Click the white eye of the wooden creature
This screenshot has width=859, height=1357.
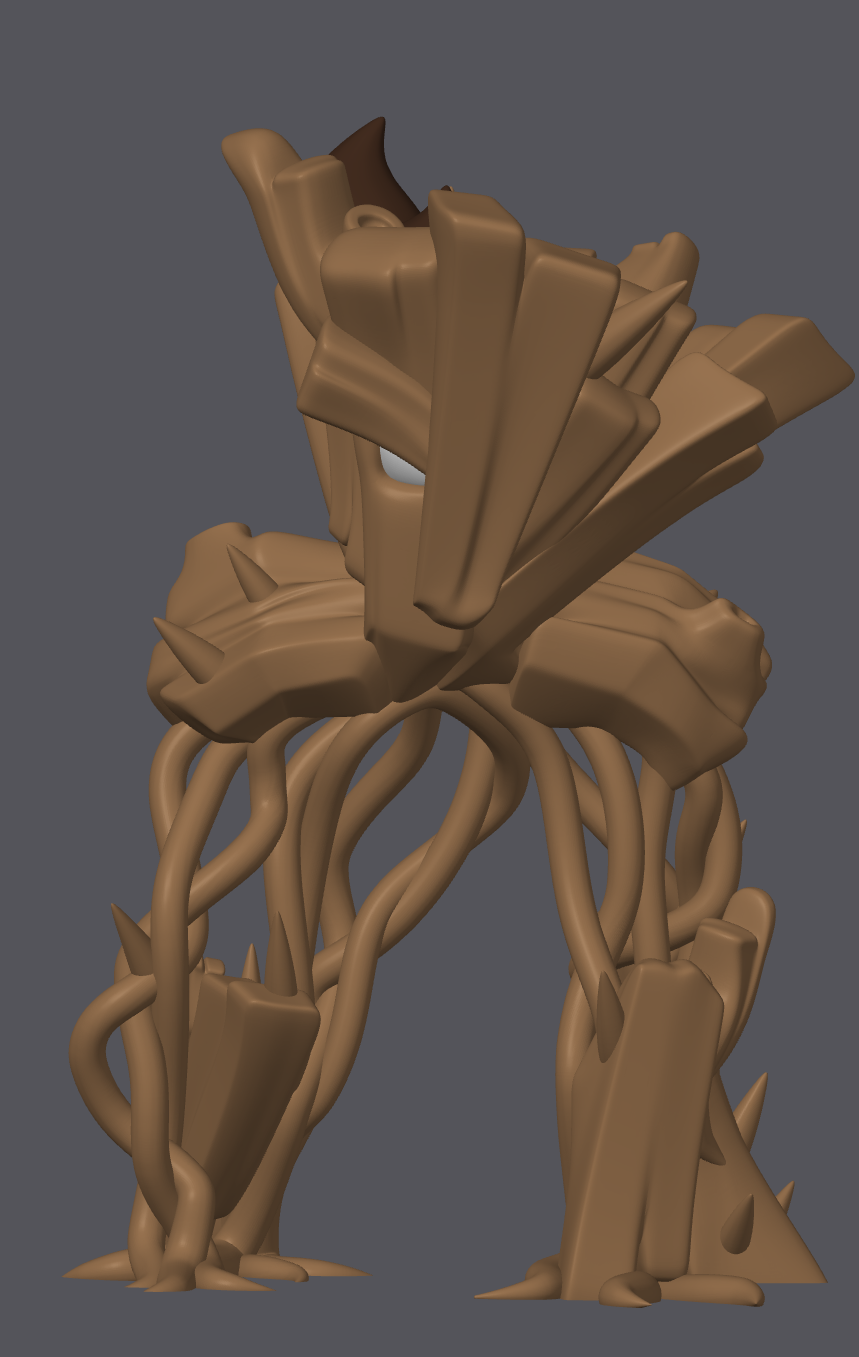point(403,466)
